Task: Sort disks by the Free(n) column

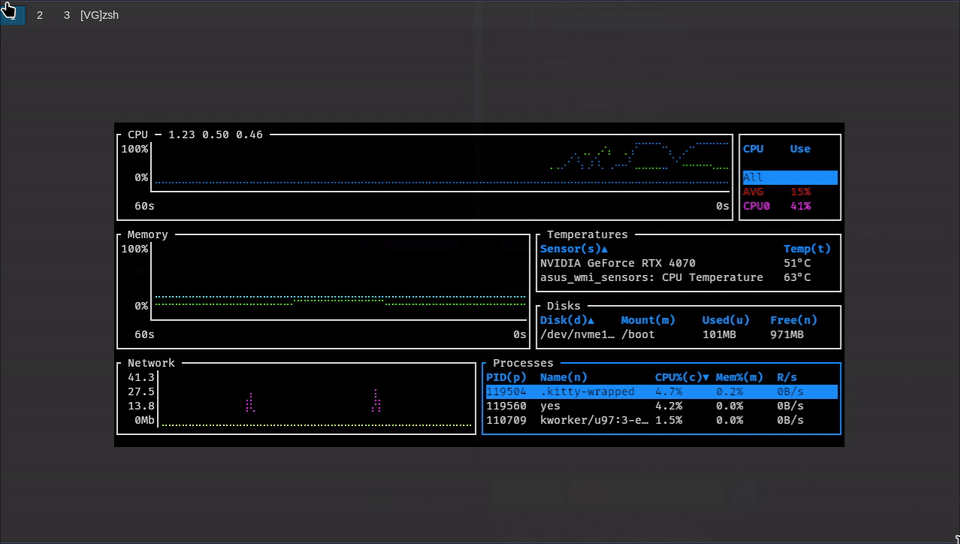Action: tap(793, 320)
